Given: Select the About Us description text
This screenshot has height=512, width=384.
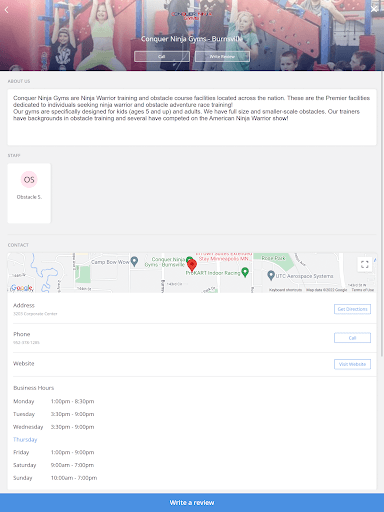Looking at the screenshot, I should pos(192,108).
